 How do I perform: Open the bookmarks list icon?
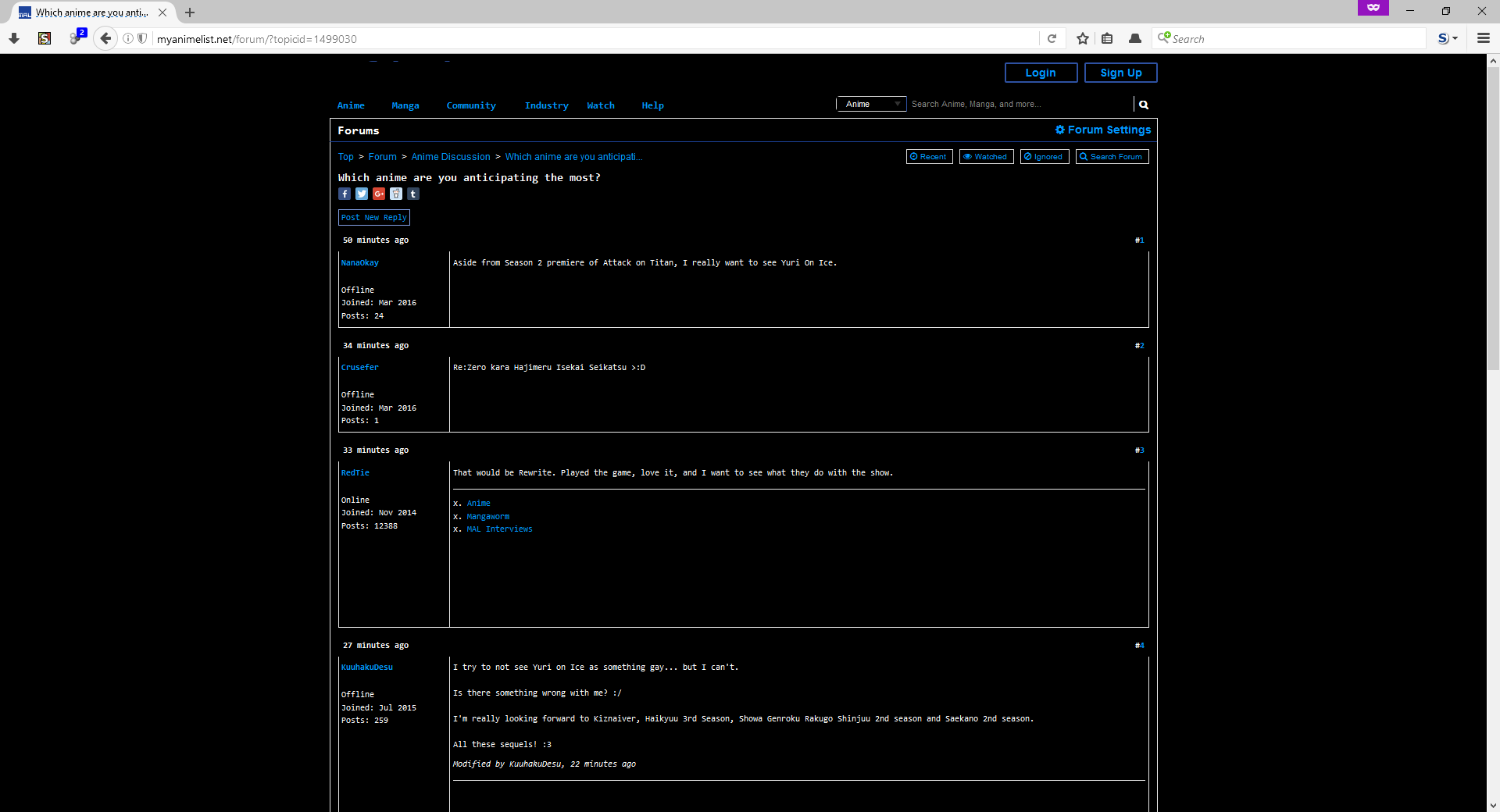[x=1107, y=38]
